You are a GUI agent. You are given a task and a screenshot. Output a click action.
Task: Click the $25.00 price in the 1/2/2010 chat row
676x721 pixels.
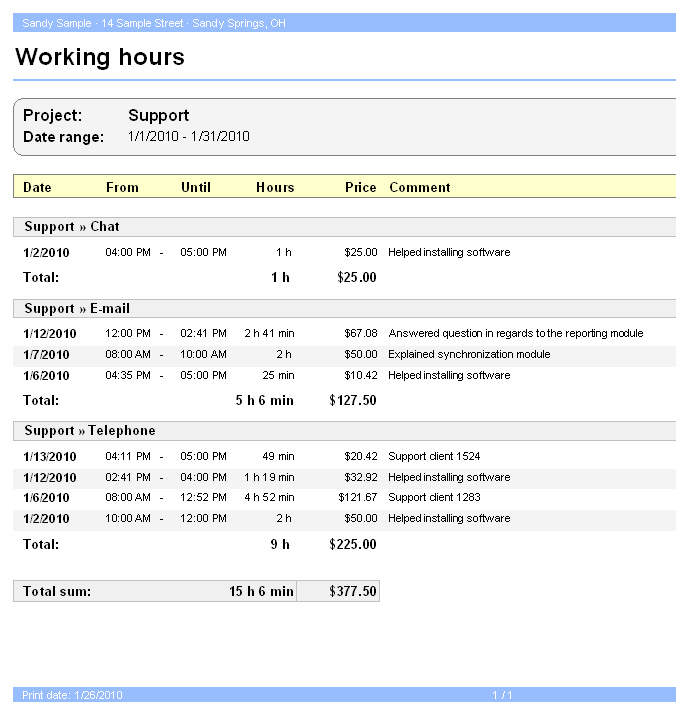(x=361, y=252)
